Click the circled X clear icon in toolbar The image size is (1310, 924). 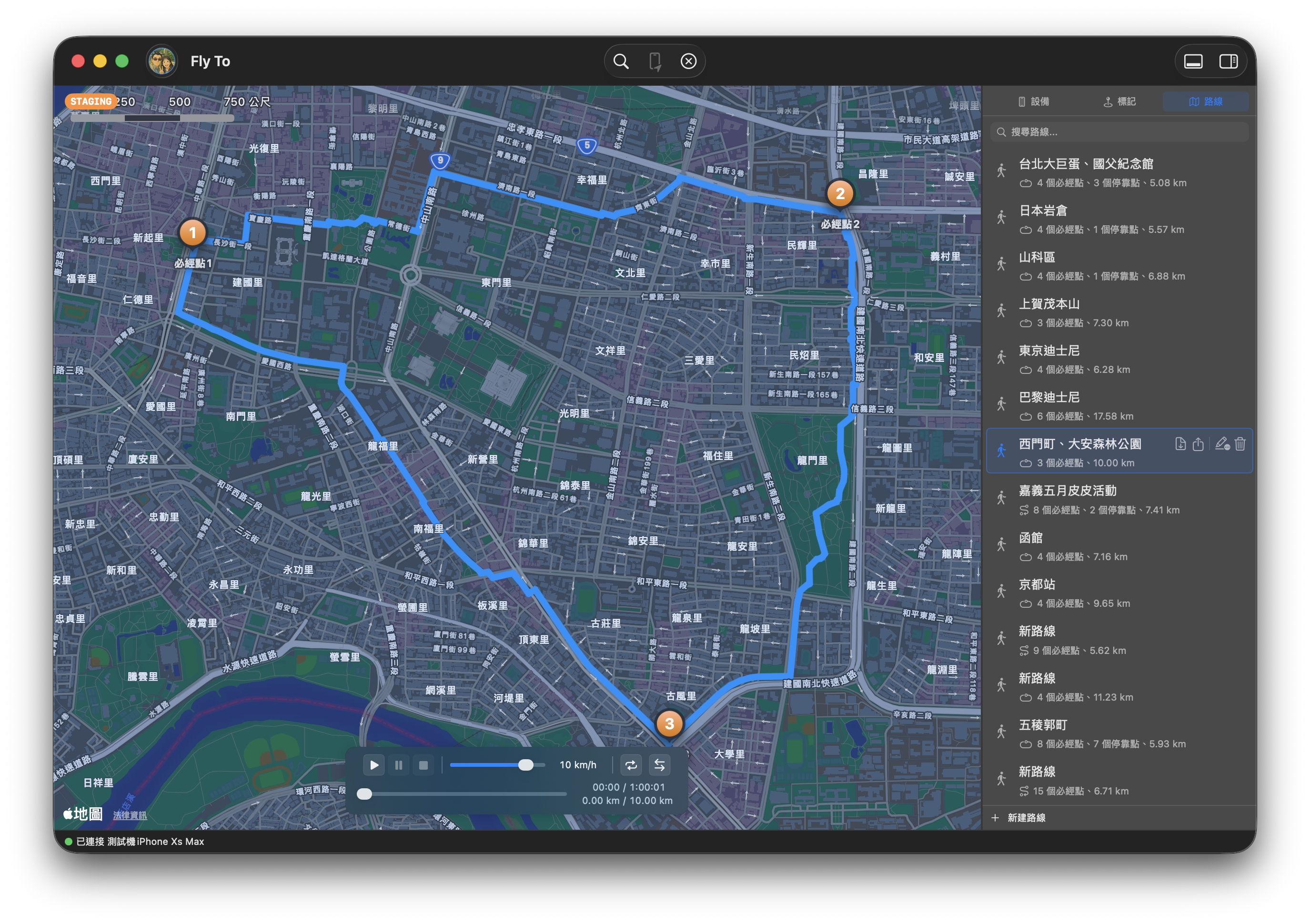(689, 61)
